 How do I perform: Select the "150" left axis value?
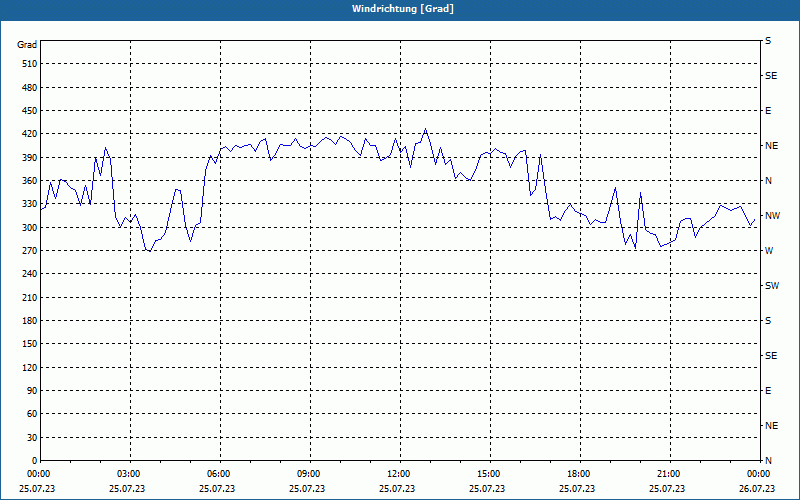coord(30,344)
